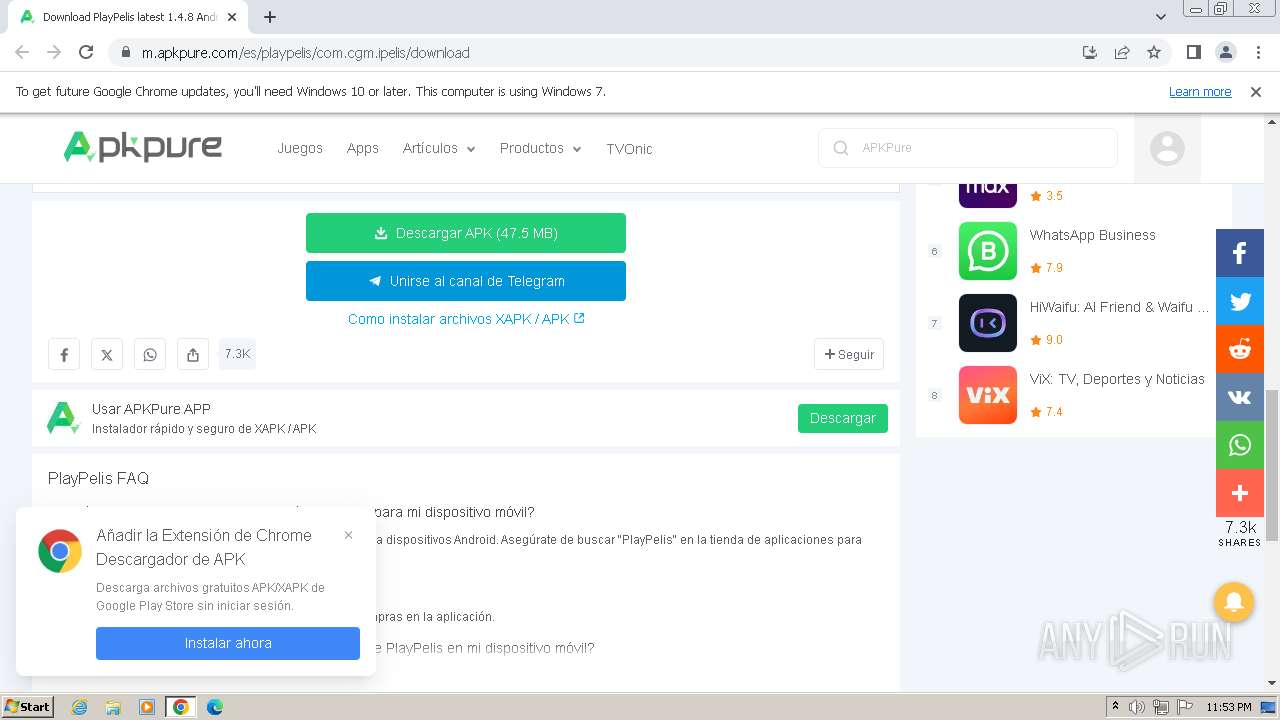Click the small WhatsApp share button below download

coord(150,354)
